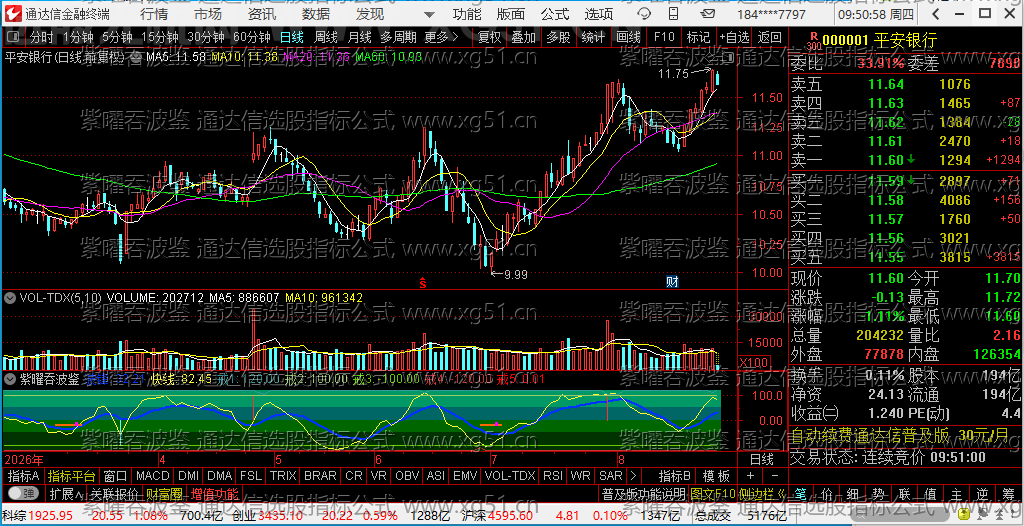Open dropdown arrow next to 发现 menu
This screenshot has width=1024, height=526.
pos(428,14)
